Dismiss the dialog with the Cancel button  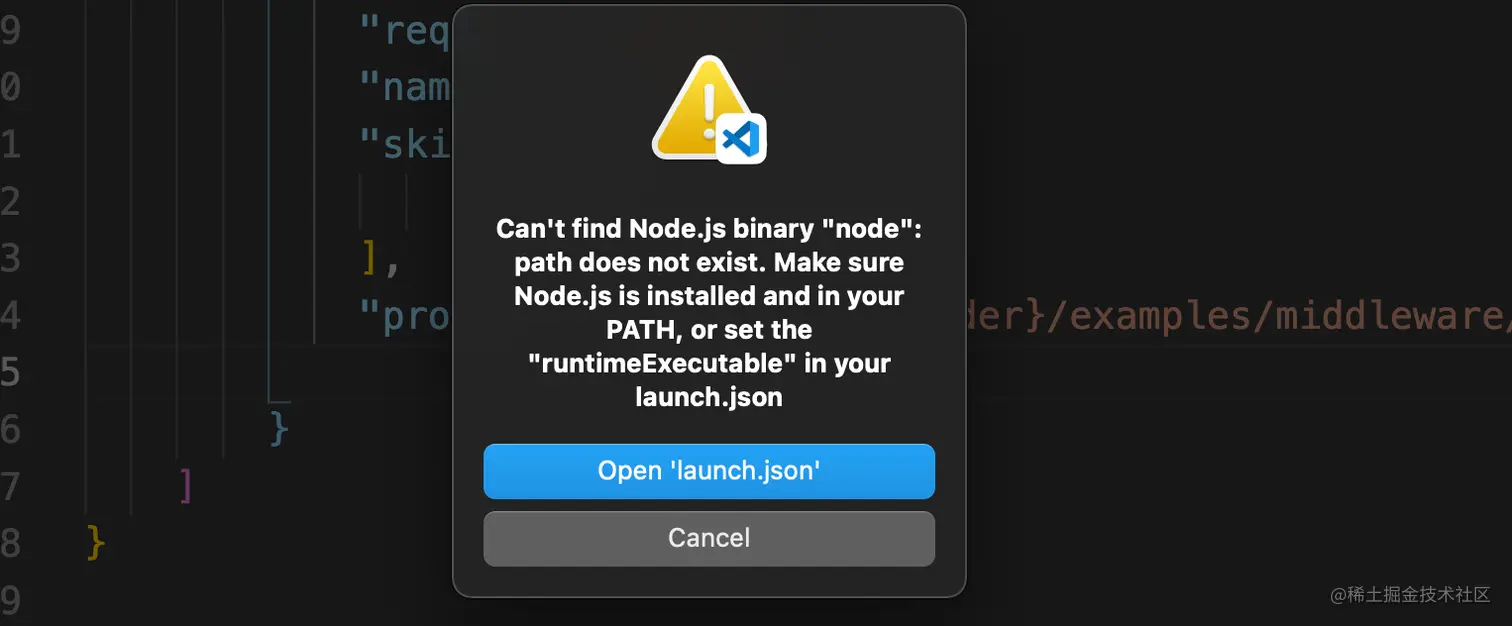709,538
